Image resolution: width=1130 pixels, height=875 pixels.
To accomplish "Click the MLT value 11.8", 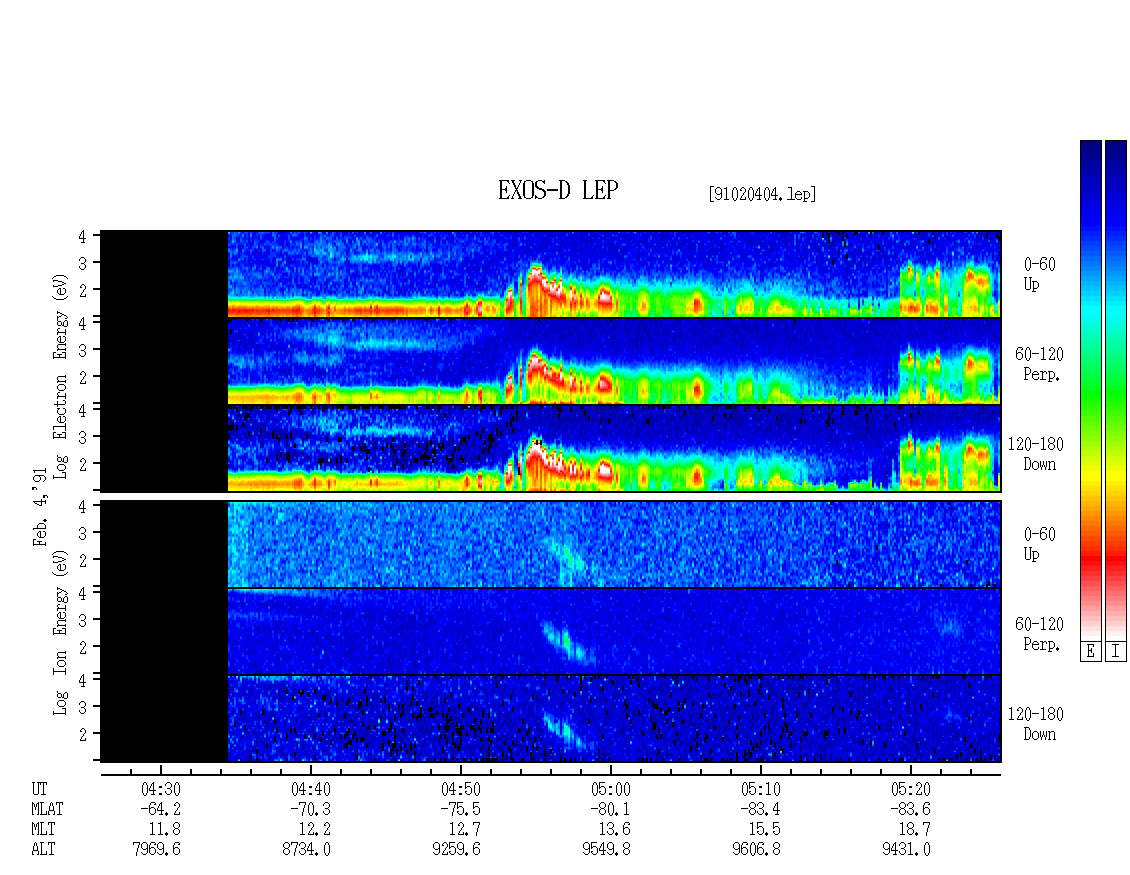I will [x=166, y=830].
